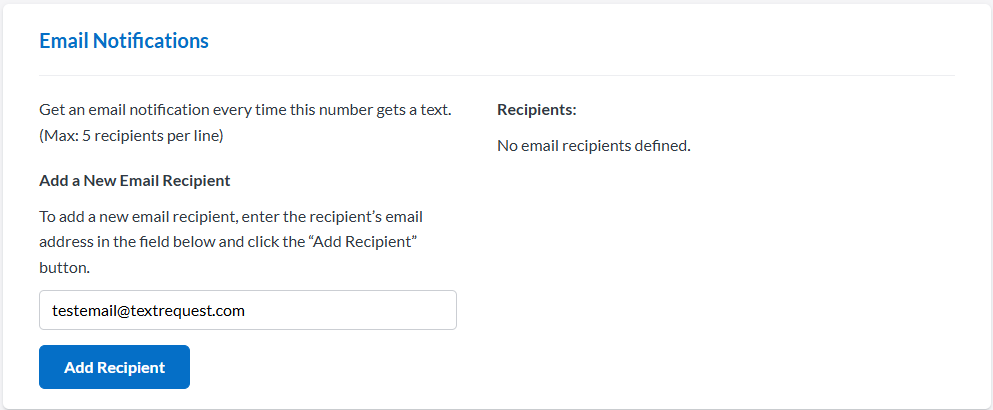Viewport: 993px width, 410px height.
Task: Click the word 'button.' ending the instructions
Action: point(64,268)
